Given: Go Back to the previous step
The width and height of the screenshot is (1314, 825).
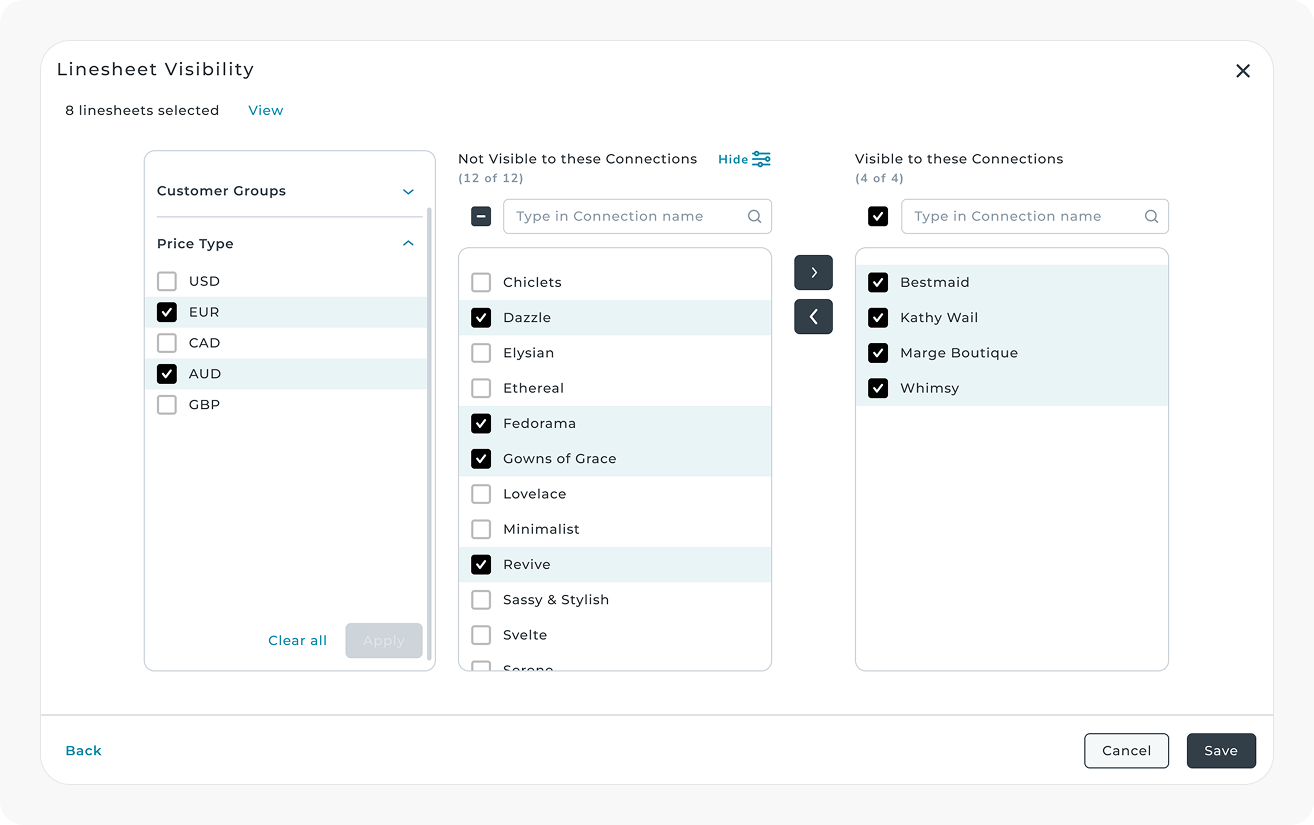Looking at the screenshot, I should (83, 751).
